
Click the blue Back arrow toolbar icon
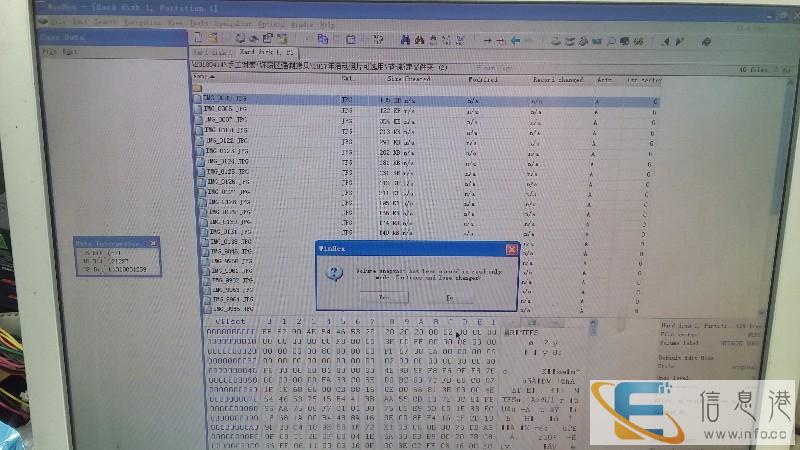click(515, 40)
